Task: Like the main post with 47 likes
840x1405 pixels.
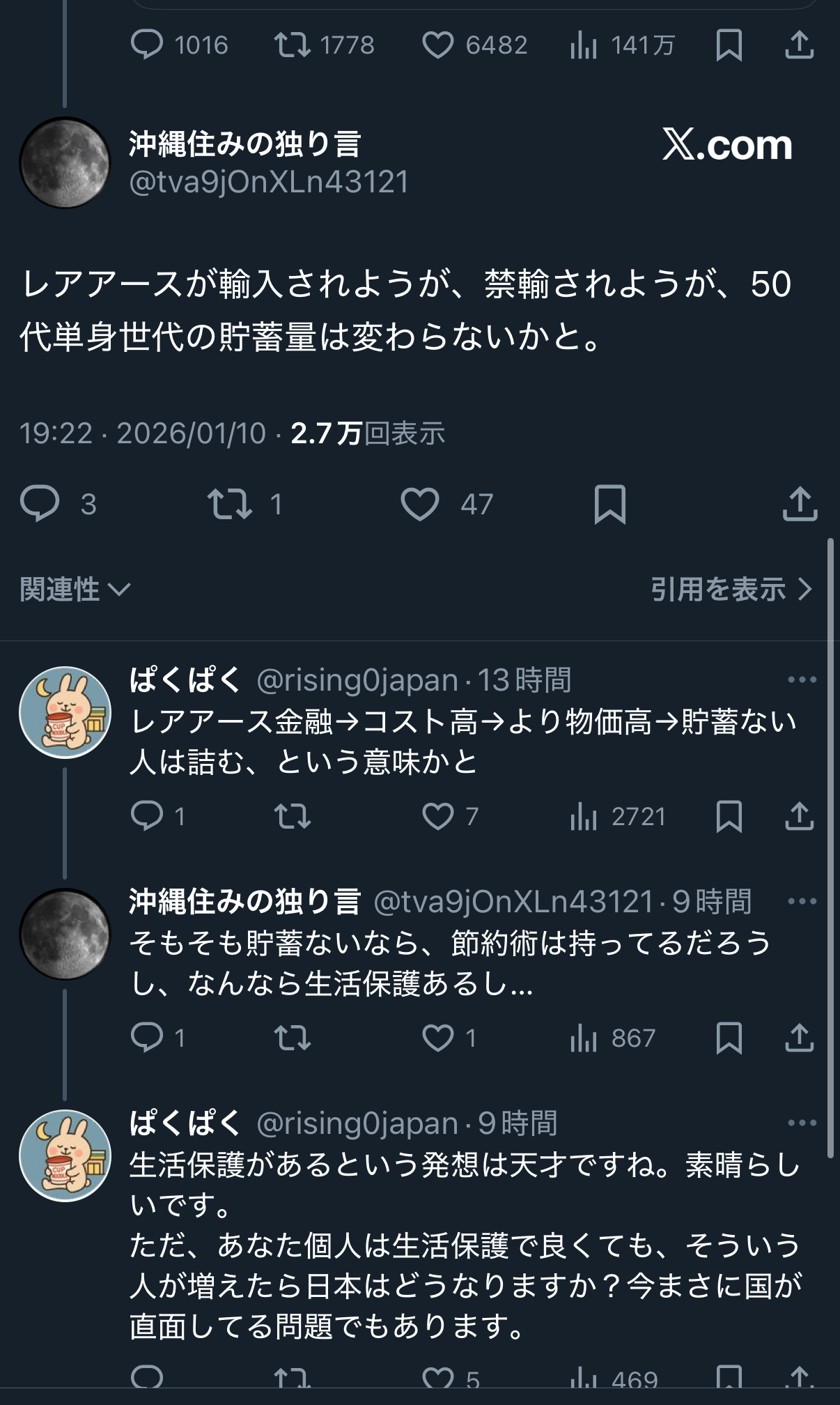Action: 420,504
